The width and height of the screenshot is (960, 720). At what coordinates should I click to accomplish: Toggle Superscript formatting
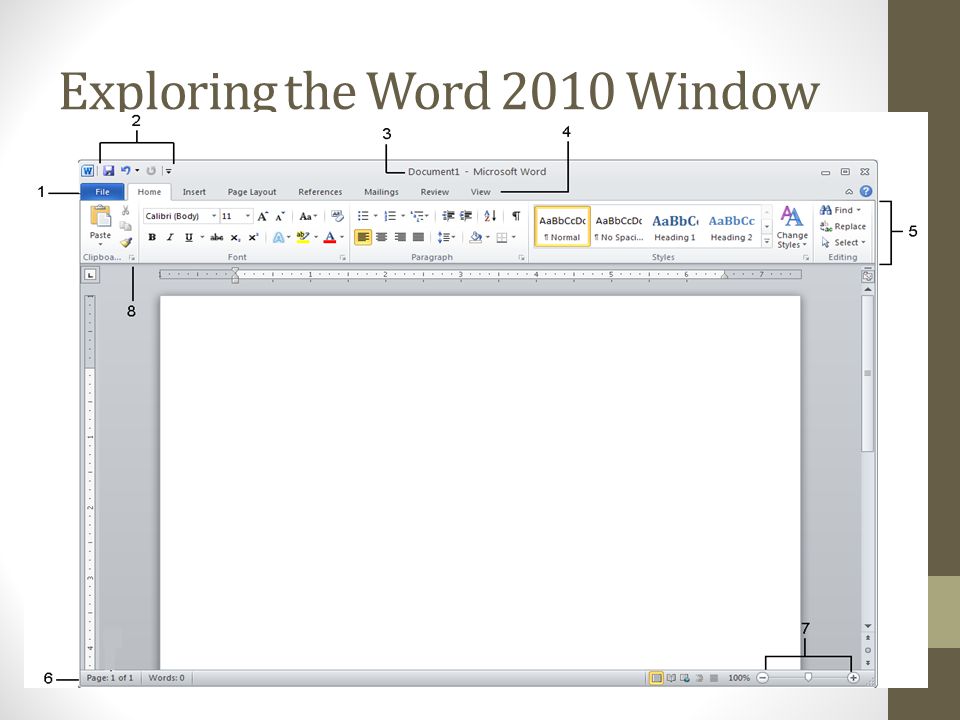[x=253, y=238]
